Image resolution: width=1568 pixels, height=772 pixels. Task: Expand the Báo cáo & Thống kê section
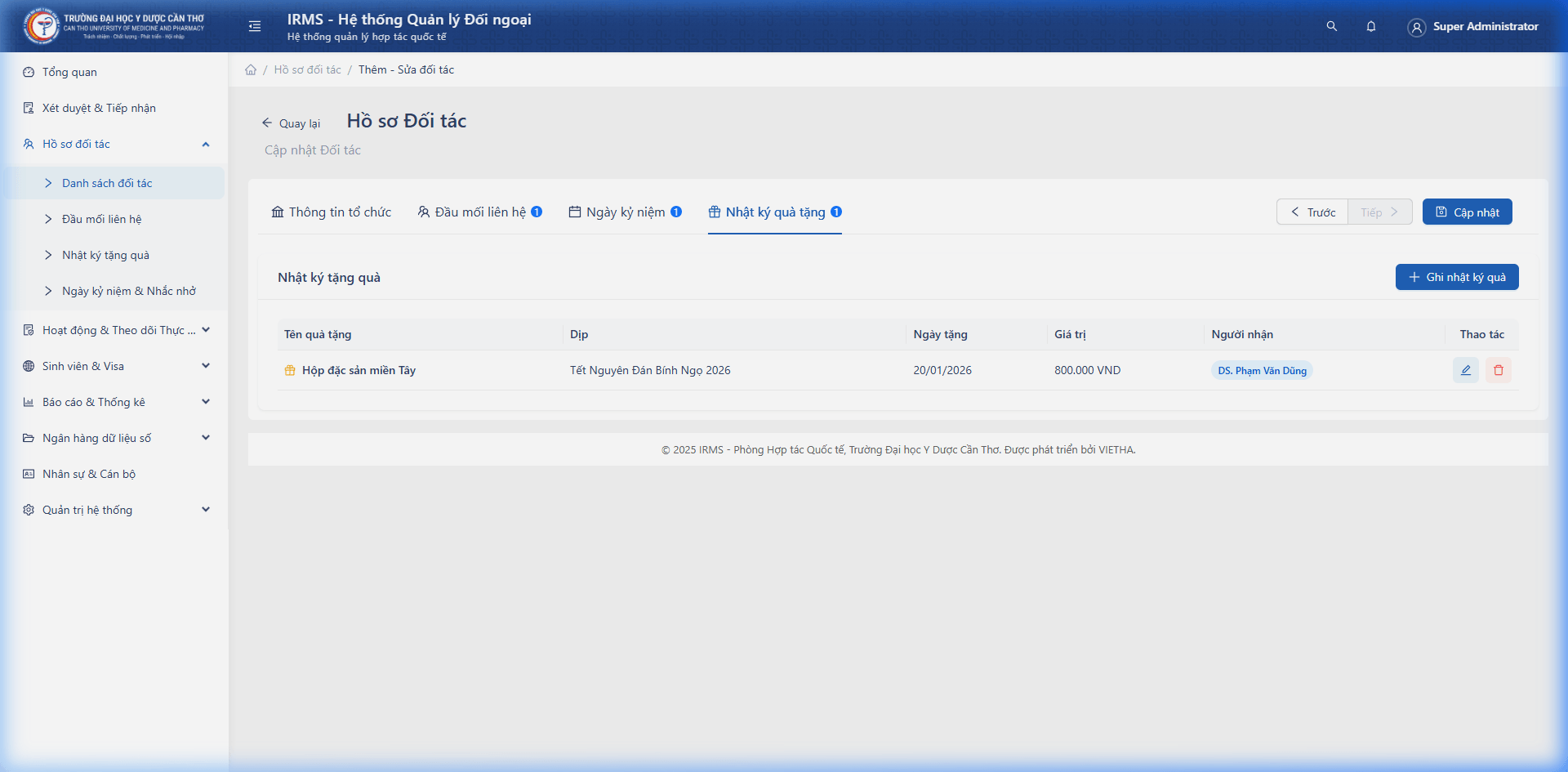pos(205,402)
